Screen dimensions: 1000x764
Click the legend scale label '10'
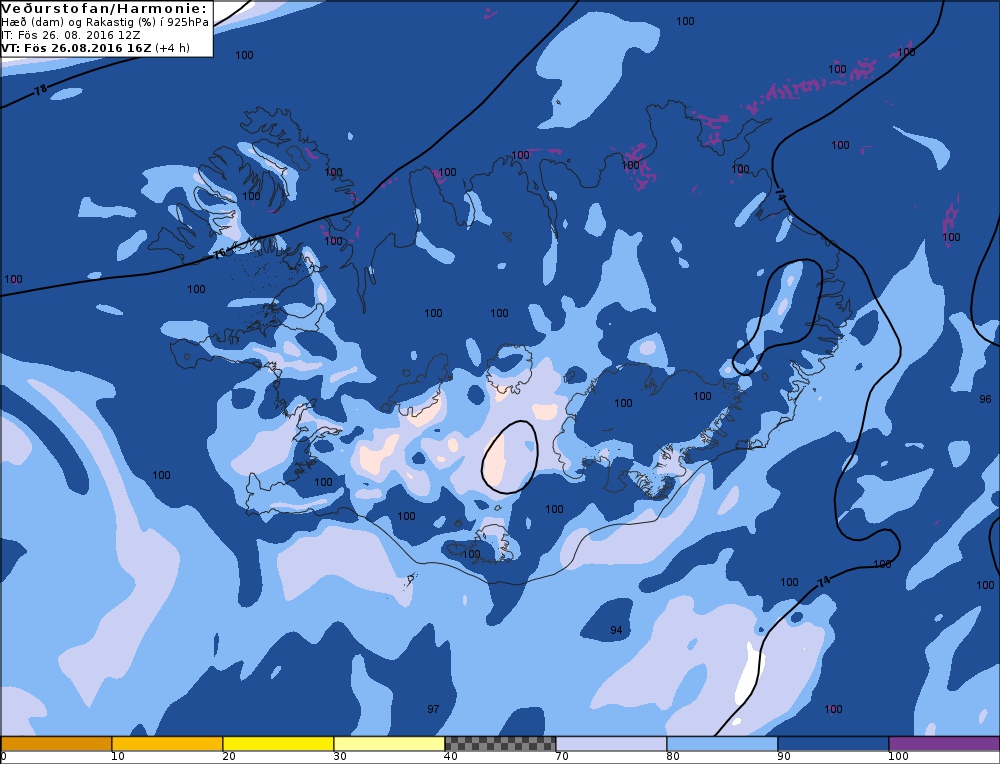118,756
